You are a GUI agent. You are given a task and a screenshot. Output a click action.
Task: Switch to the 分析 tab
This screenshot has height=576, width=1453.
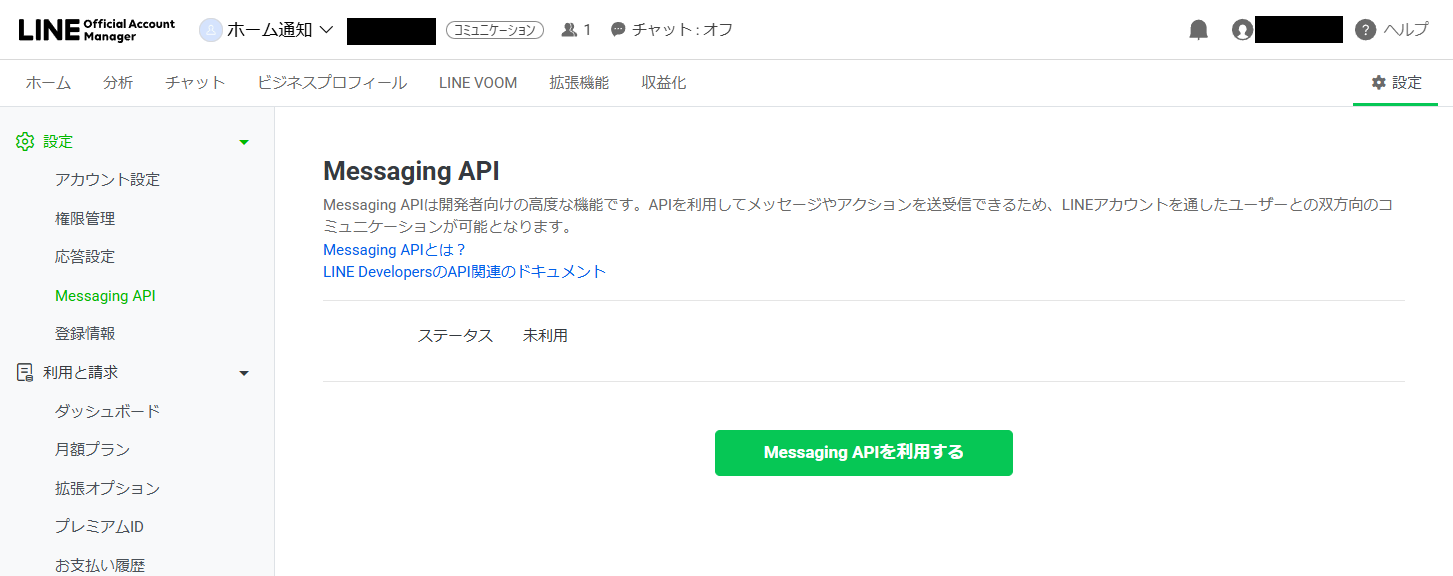[118, 83]
